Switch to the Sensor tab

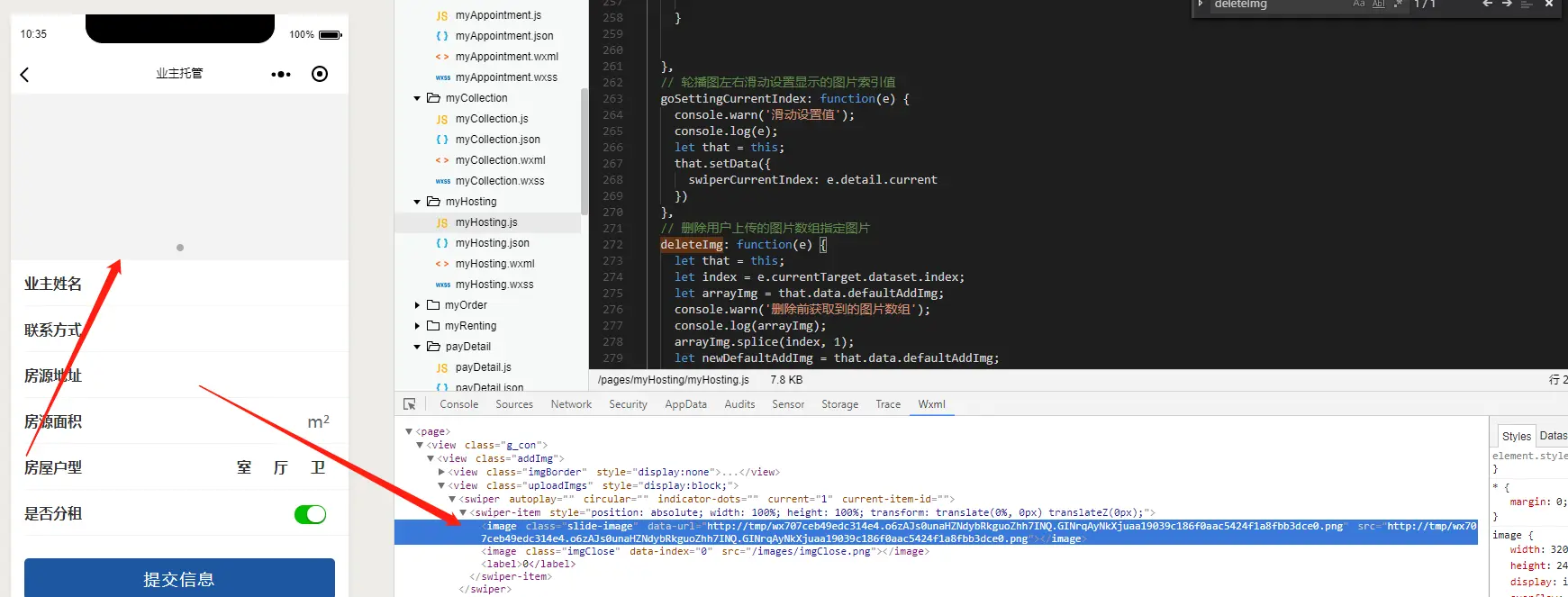tap(788, 404)
